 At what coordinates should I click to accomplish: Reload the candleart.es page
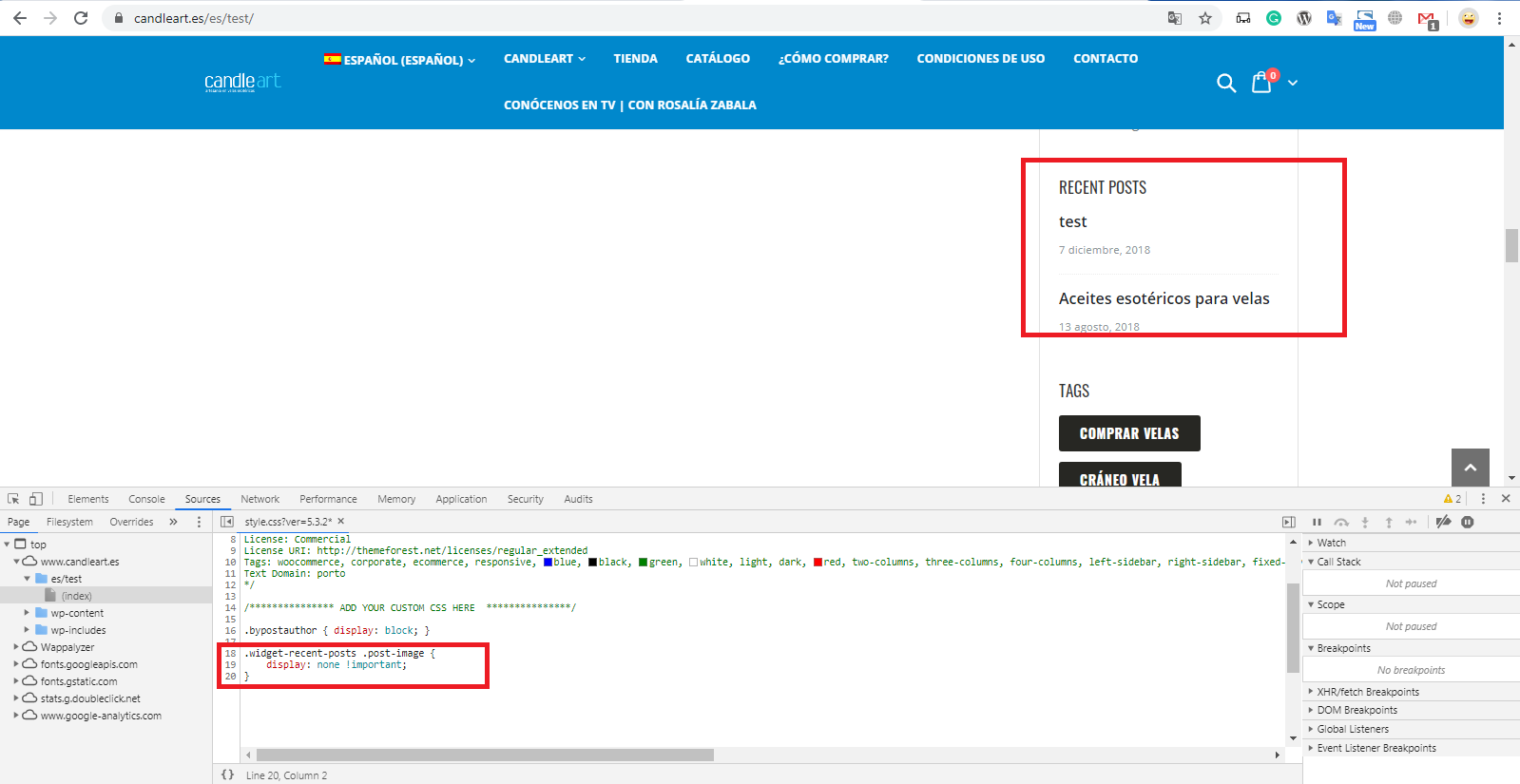(81, 18)
